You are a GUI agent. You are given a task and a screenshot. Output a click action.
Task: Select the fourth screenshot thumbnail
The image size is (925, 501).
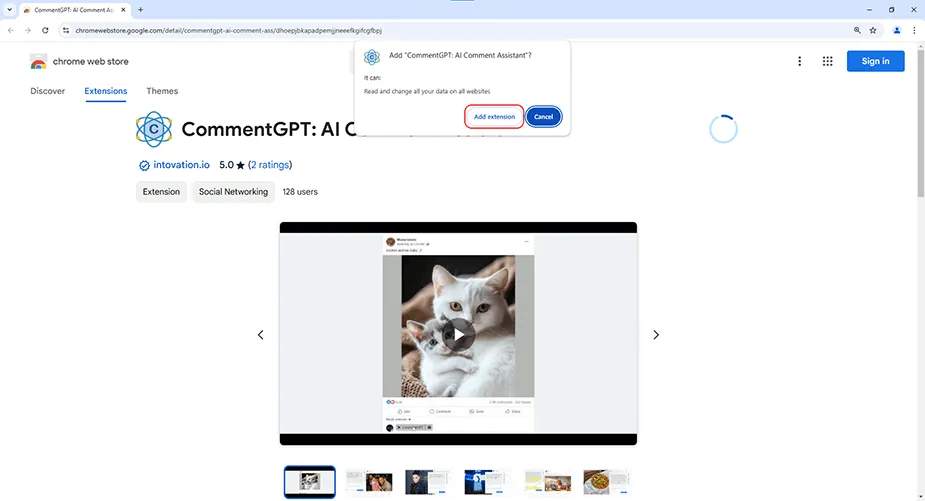[x=488, y=482]
